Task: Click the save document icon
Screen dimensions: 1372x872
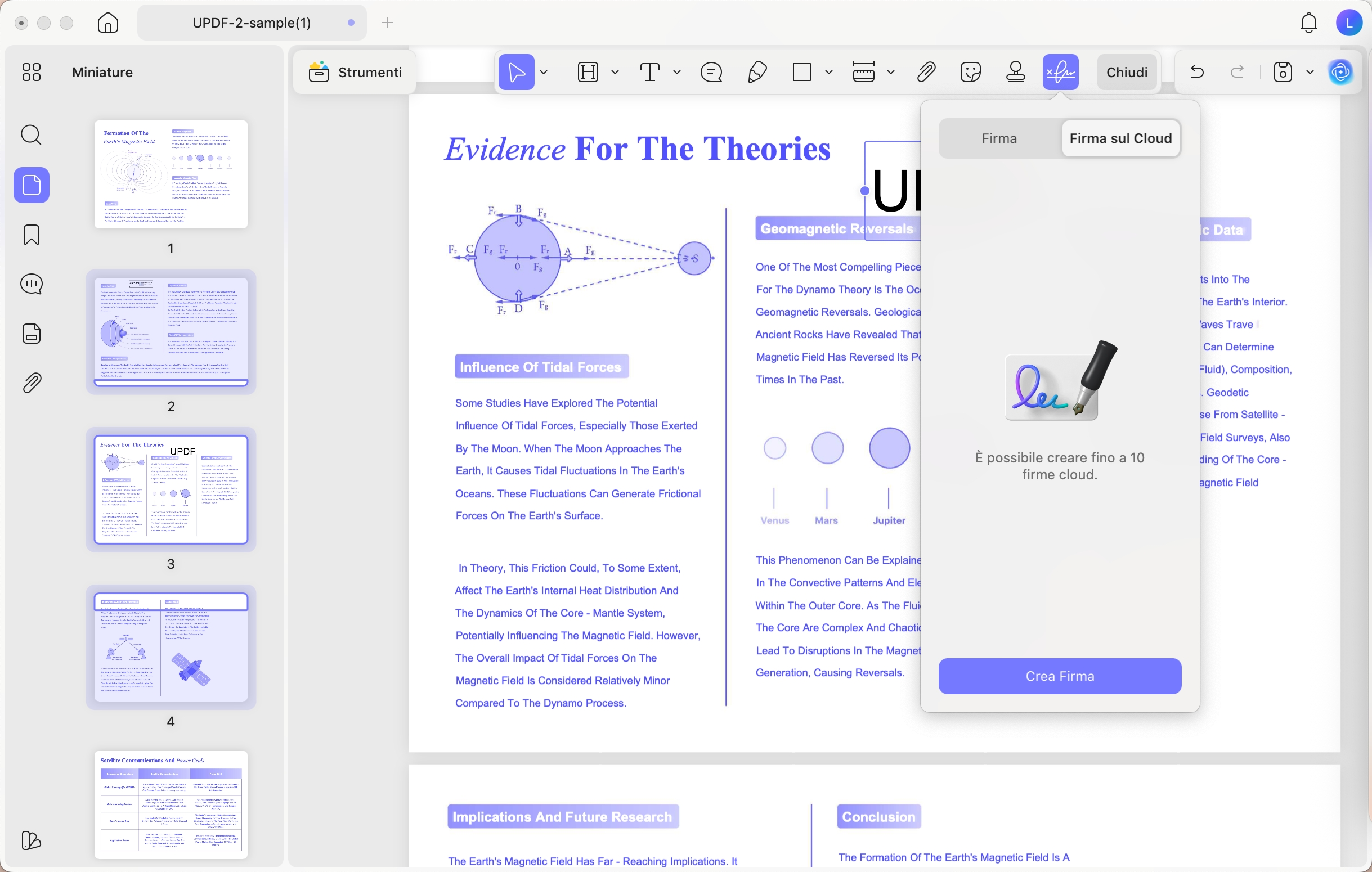Action: [1283, 73]
